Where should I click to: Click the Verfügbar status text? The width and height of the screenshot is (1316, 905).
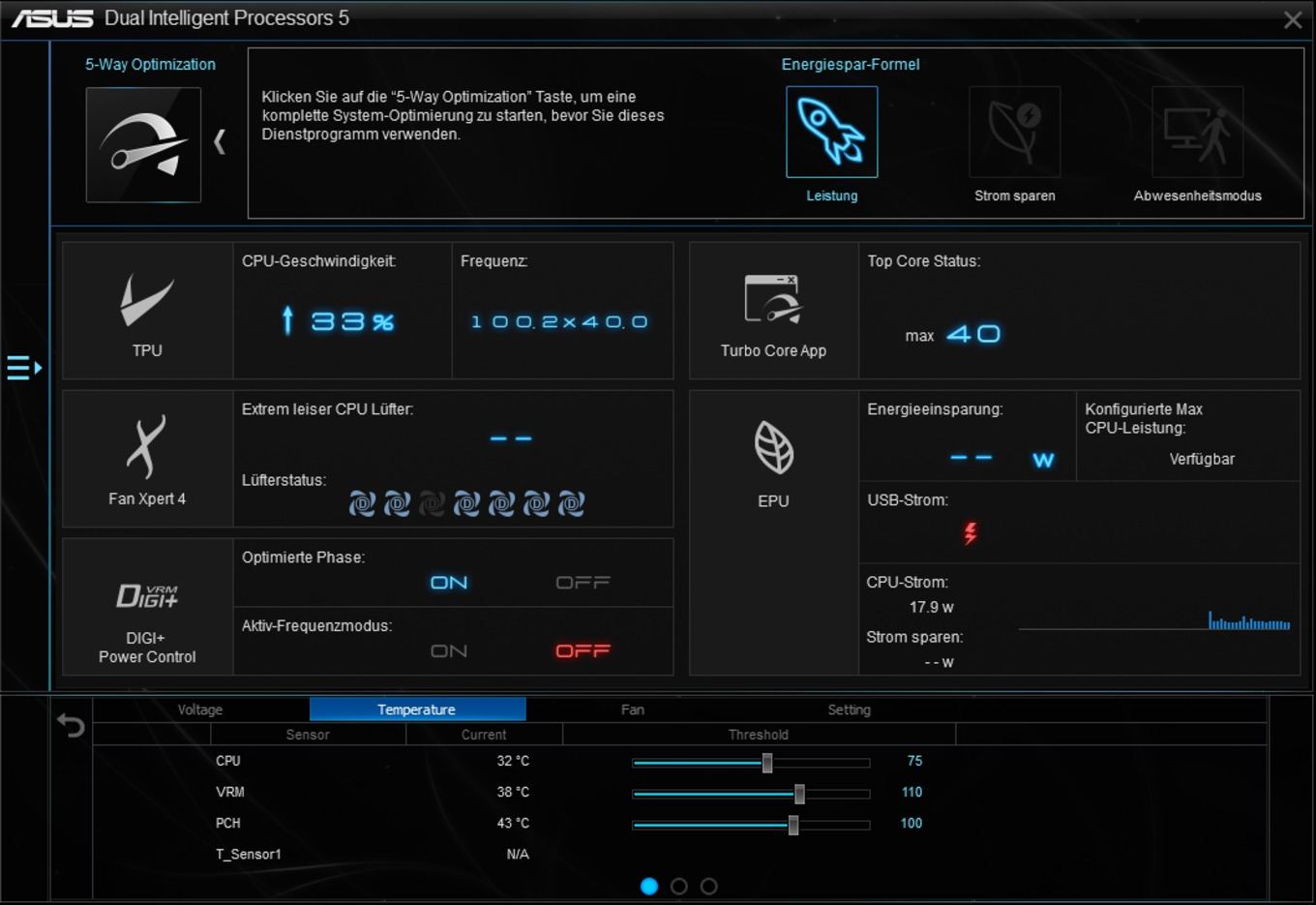click(x=1202, y=459)
